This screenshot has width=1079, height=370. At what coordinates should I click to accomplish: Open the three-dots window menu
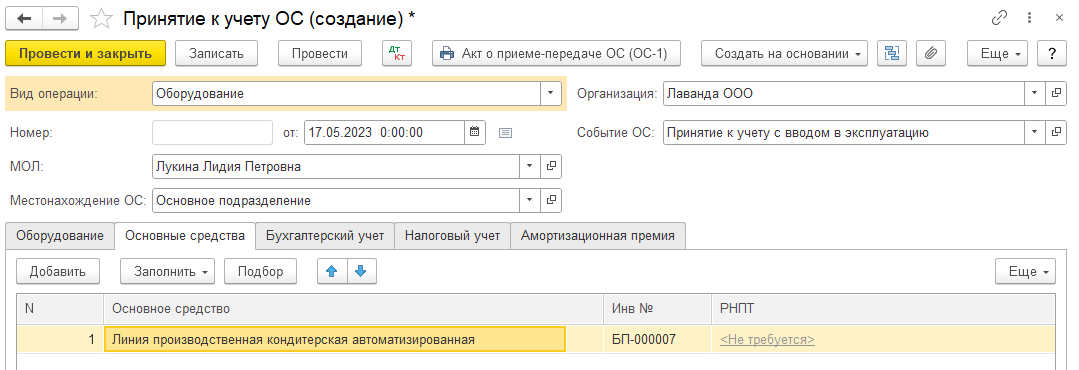click(1029, 19)
